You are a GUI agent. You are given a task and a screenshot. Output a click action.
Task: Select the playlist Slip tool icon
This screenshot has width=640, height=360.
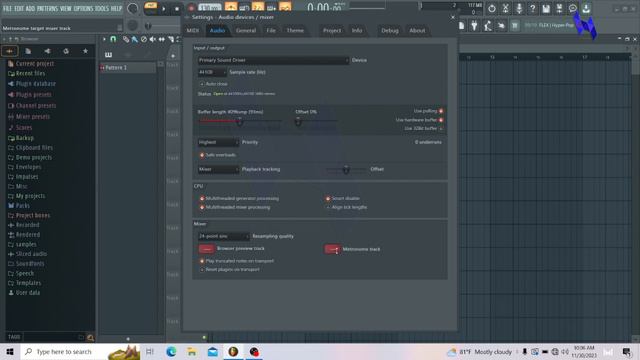[162, 39]
